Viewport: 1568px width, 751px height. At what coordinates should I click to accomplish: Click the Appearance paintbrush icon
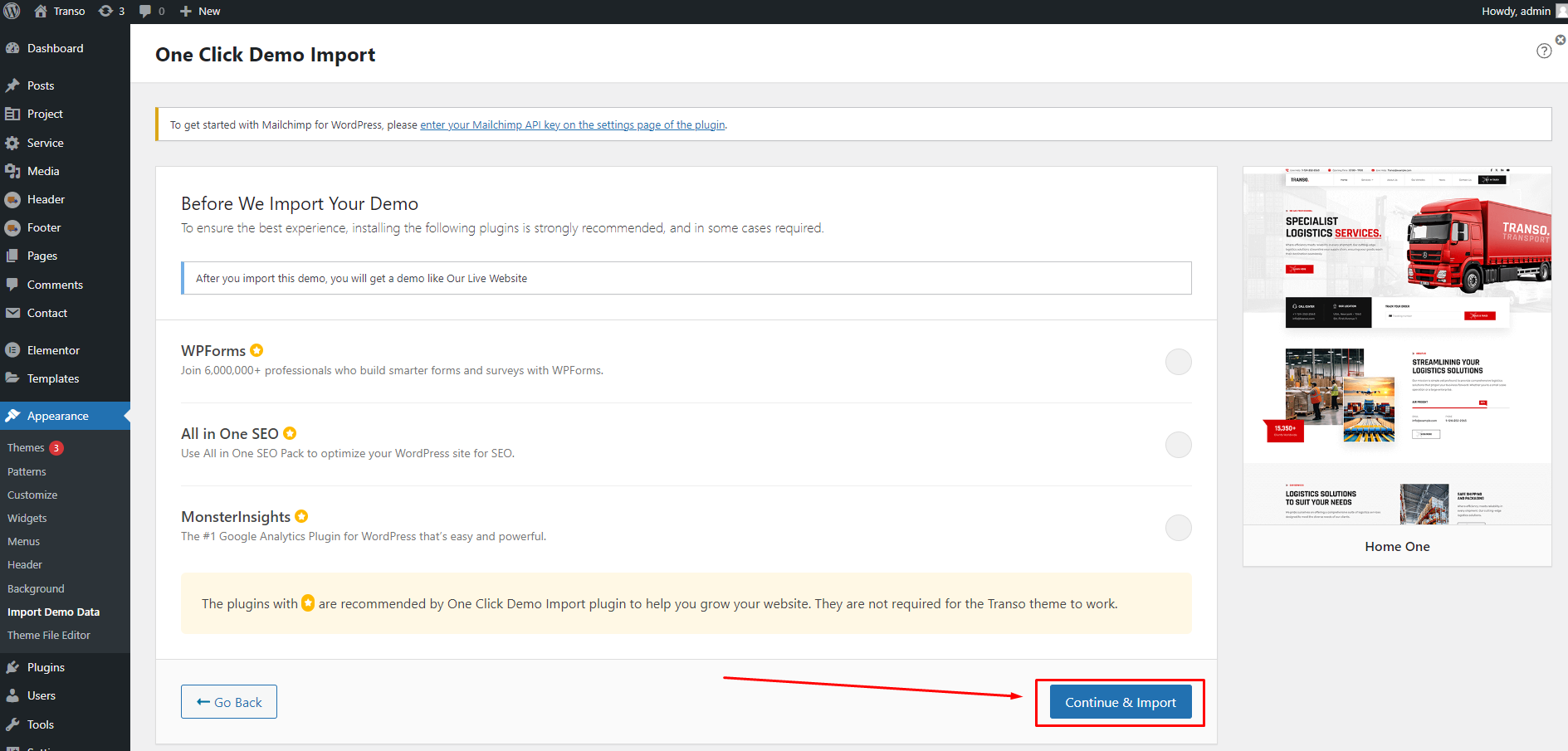click(12, 416)
